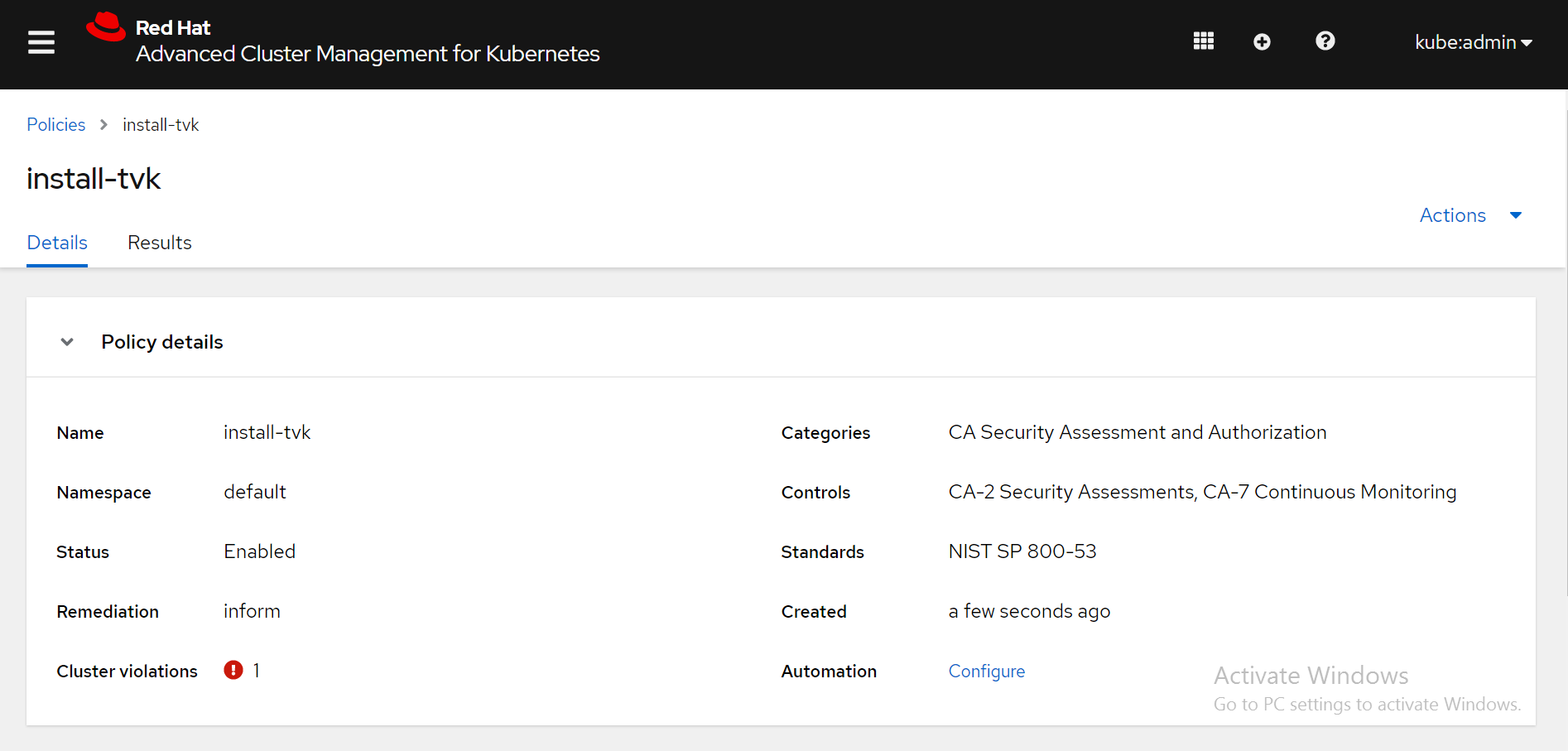
Task: Click the Advanced Cluster Management product title
Action: pos(367,54)
